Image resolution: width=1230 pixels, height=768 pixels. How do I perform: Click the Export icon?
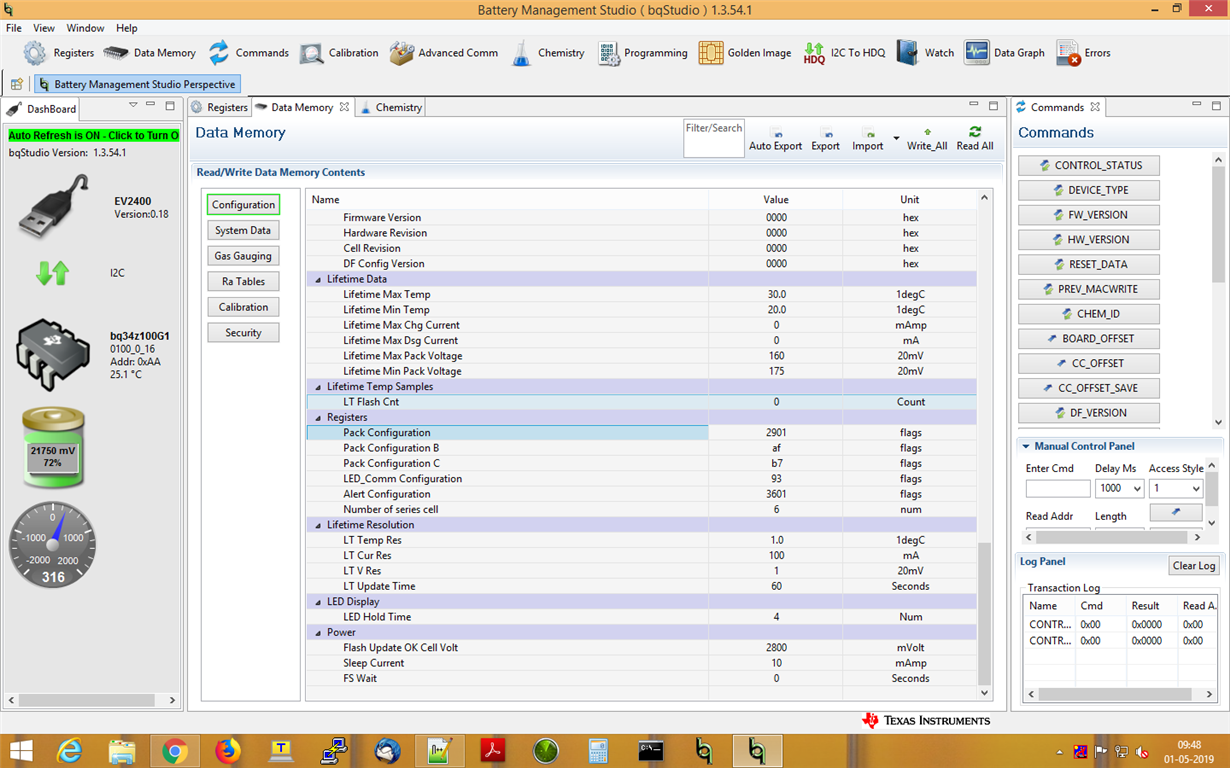tap(826, 132)
